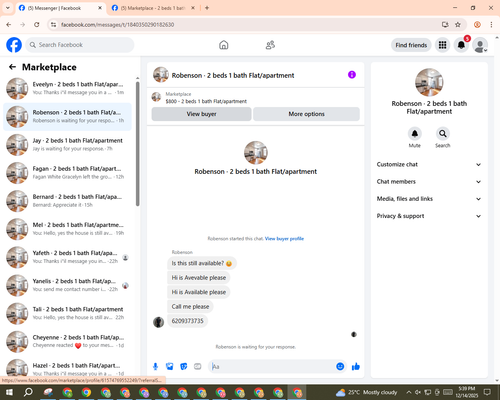Screen dimensions: 500x400
Task: Expand Chat members section
Action: click(x=429, y=182)
